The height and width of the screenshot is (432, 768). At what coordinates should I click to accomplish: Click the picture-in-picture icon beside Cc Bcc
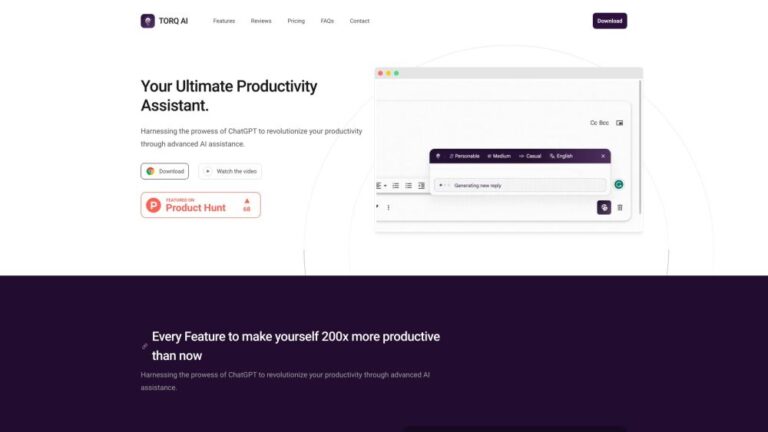pyautogui.click(x=620, y=123)
